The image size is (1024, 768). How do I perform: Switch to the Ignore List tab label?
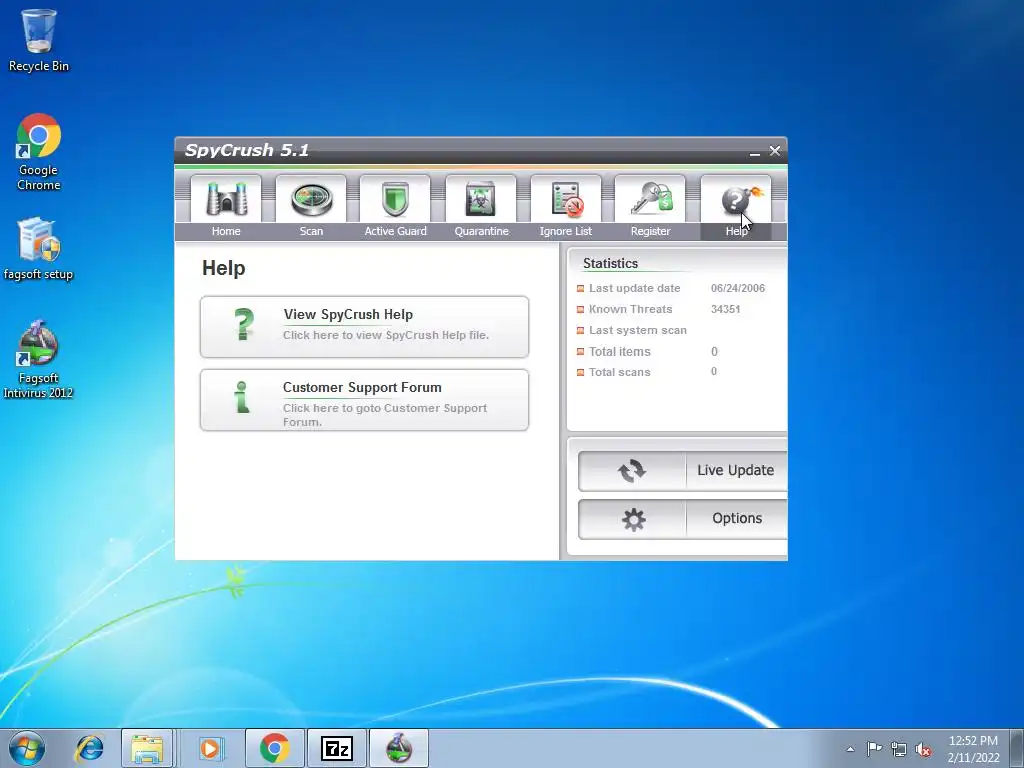(x=566, y=231)
